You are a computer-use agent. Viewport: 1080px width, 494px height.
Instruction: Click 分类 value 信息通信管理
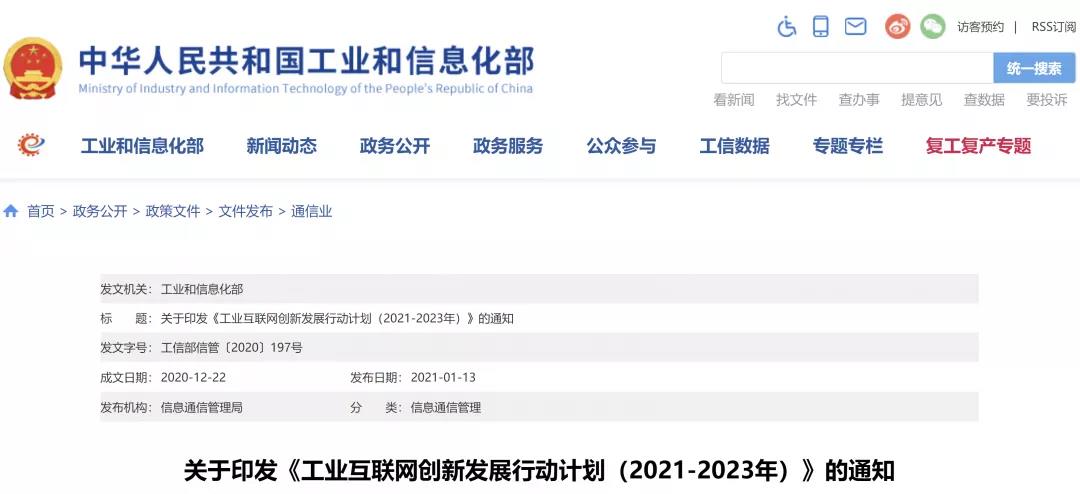point(446,407)
